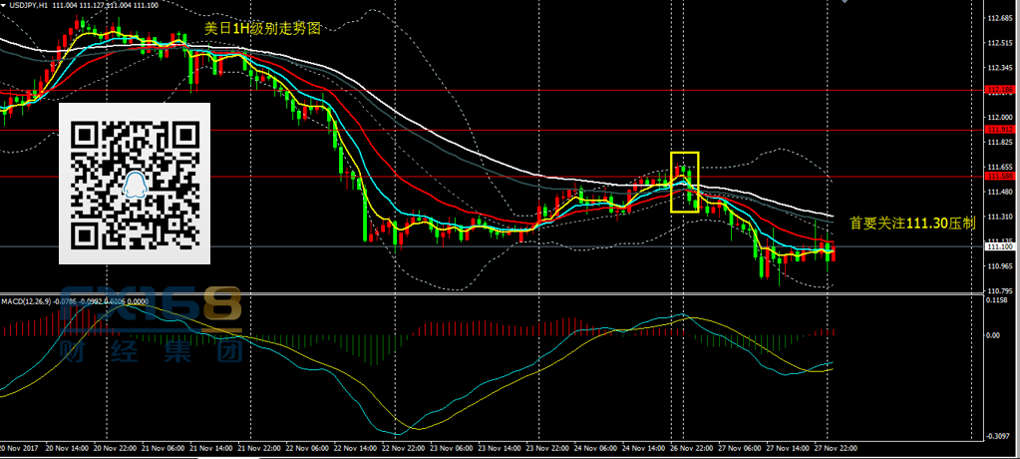Click the MACD(12,26,9) indicator label
The width and height of the screenshot is (1020, 459).
tap(26, 299)
